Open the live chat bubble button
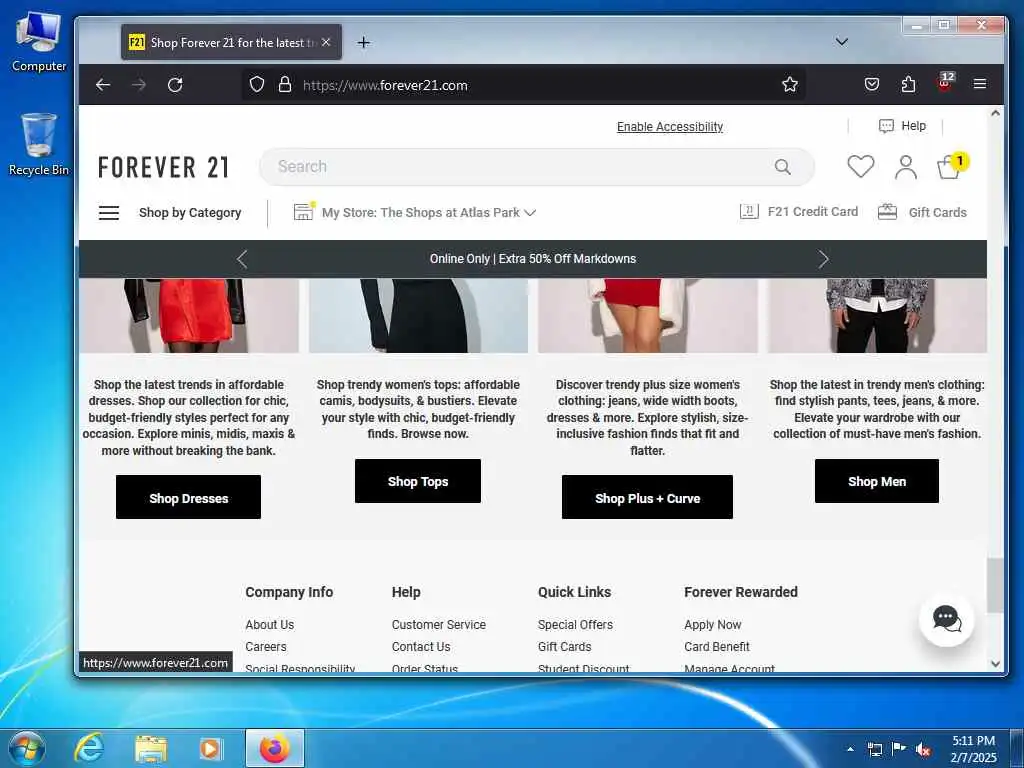This screenshot has height=768, width=1024. (x=946, y=619)
